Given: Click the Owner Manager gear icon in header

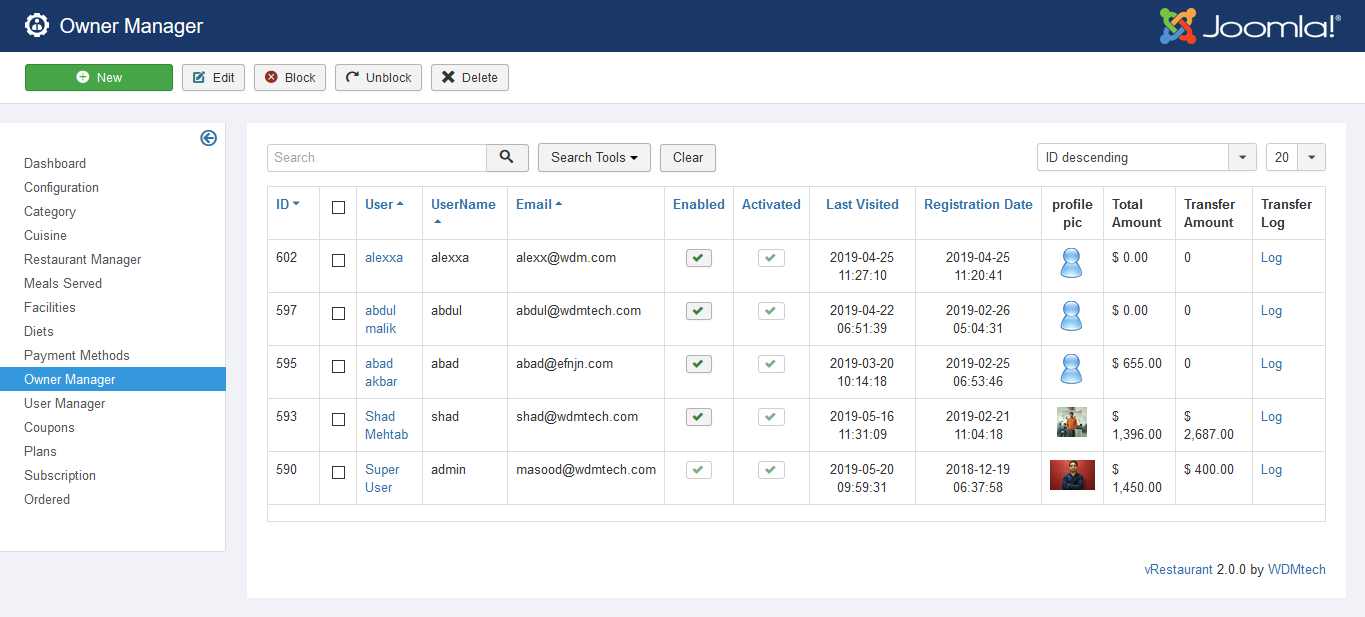Looking at the screenshot, I should pos(37,26).
